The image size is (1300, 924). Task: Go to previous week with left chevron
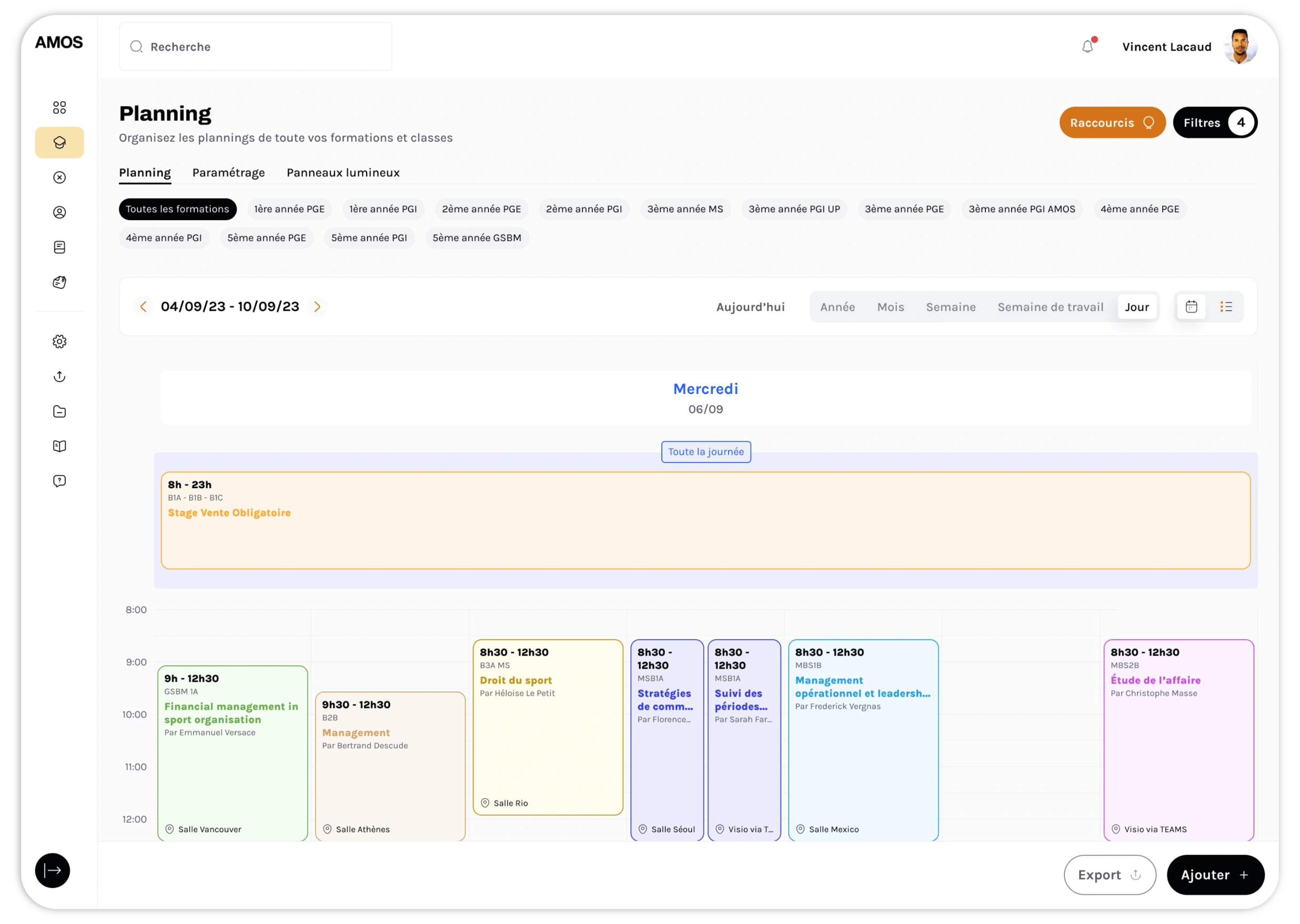144,307
